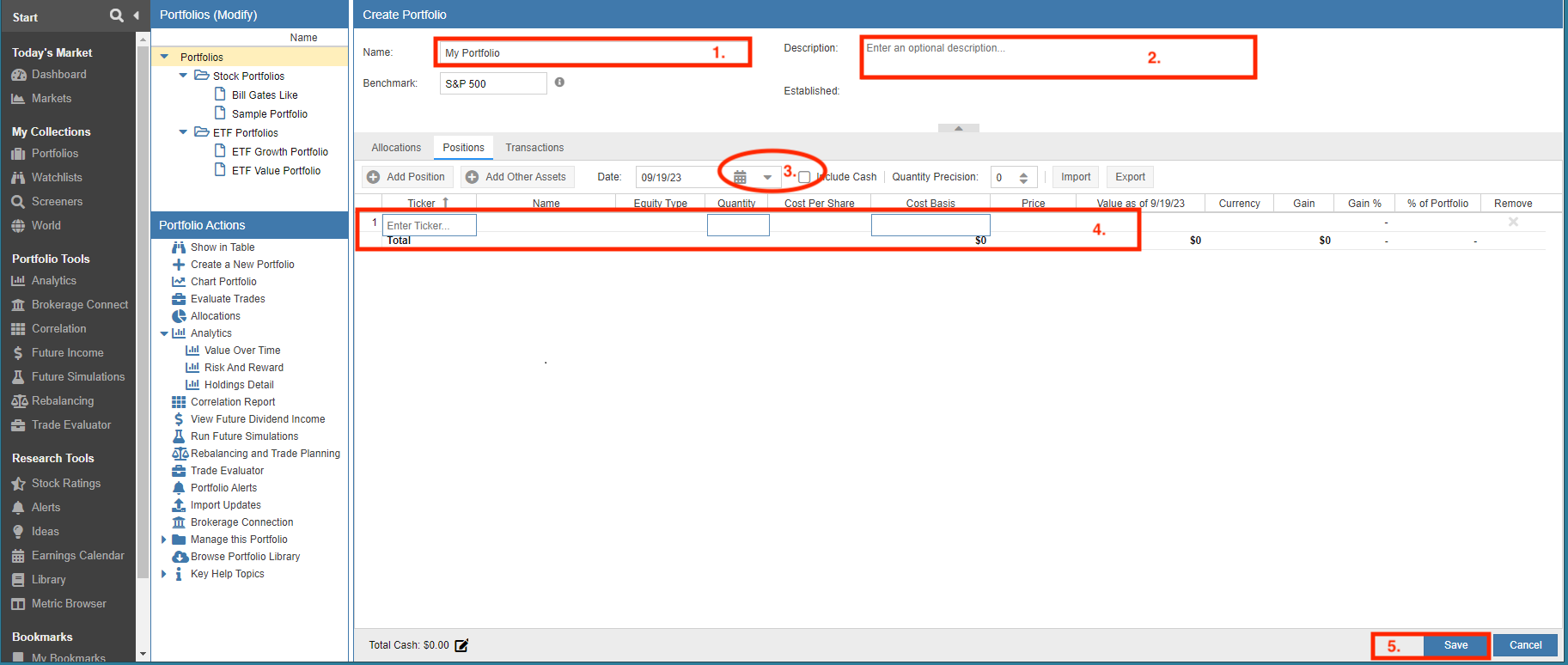Select ETF Growth Portfolio in the tree
The width and height of the screenshot is (1568, 665).
click(280, 152)
